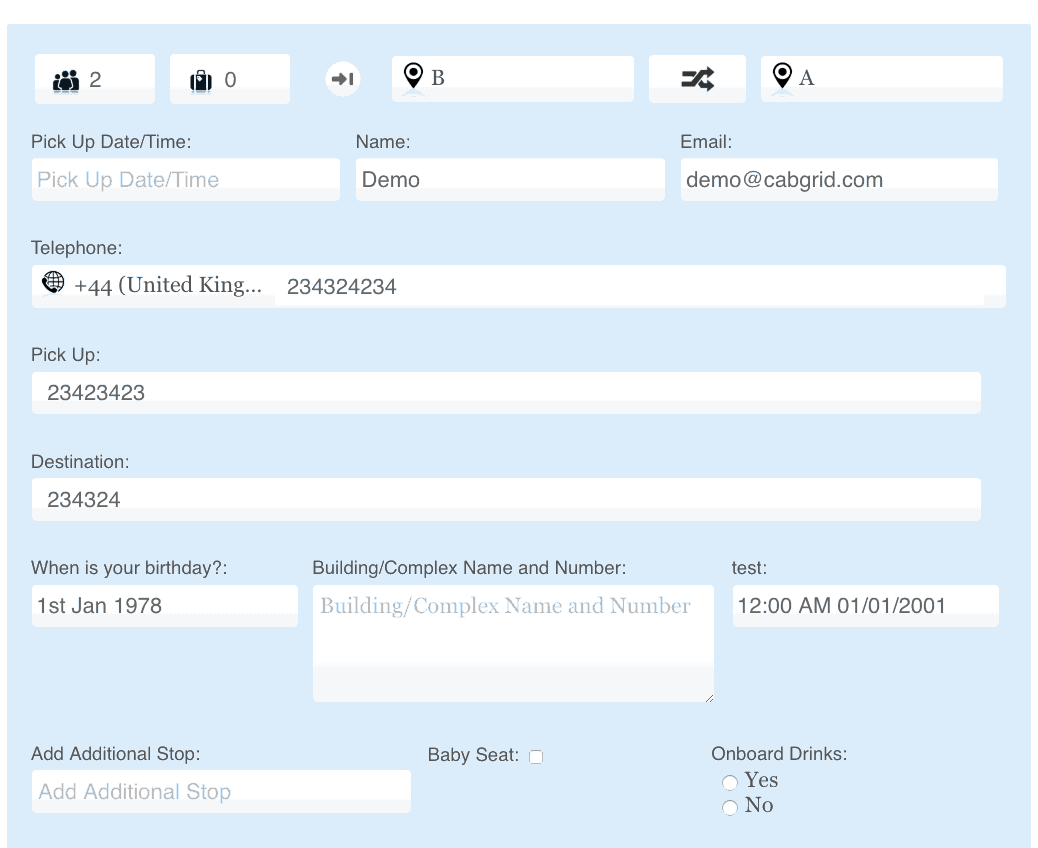The height and width of the screenshot is (848, 1038).
Task: Click the When is your birthday? label
Action: pos(129,568)
